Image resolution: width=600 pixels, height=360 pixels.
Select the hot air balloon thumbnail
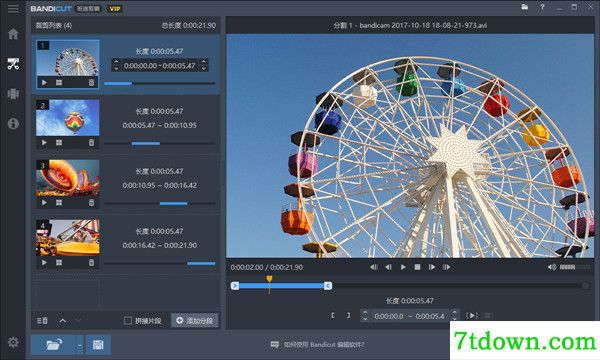pos(68,118)
